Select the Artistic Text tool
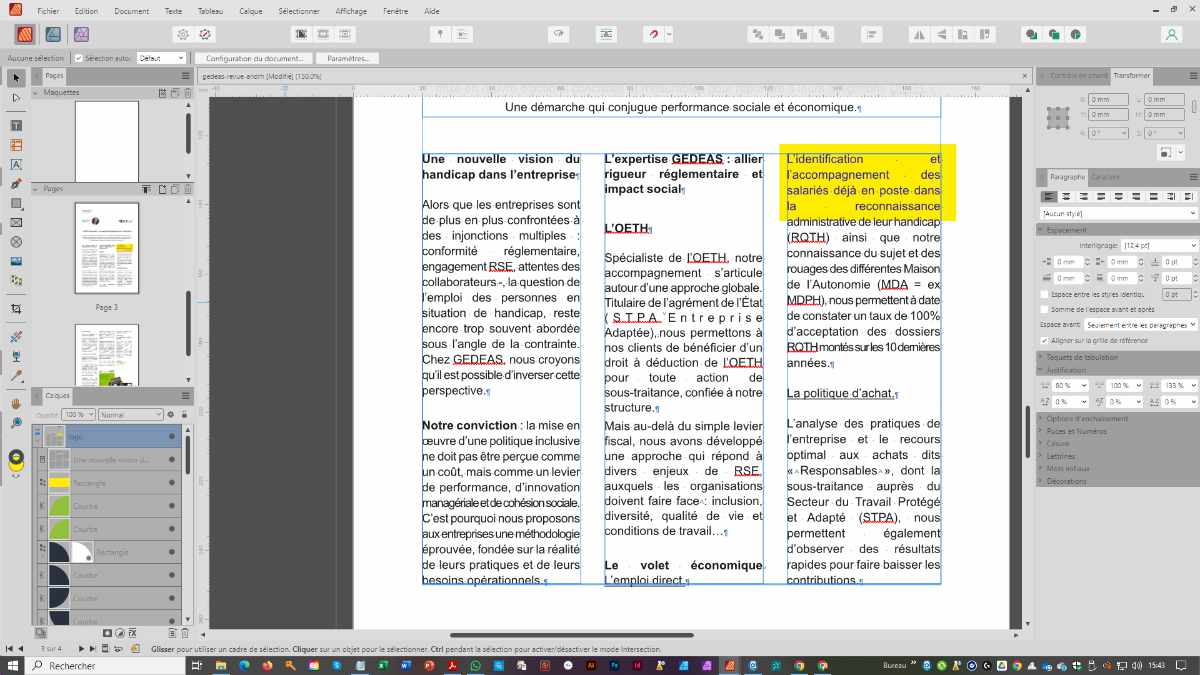 click(x=16, y=164)
